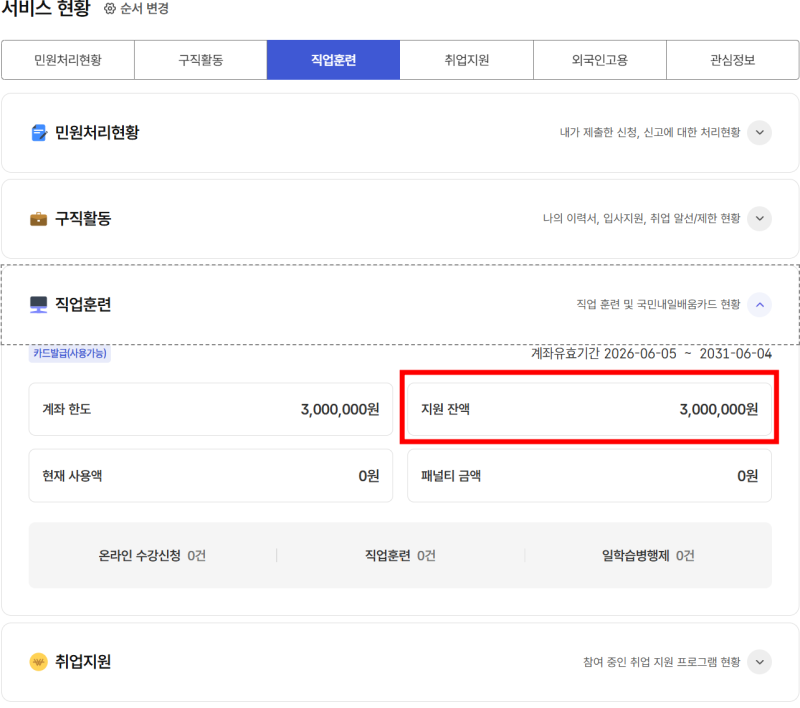
Task: Click the 패널티 금액 card
Action: pos(589,475)
